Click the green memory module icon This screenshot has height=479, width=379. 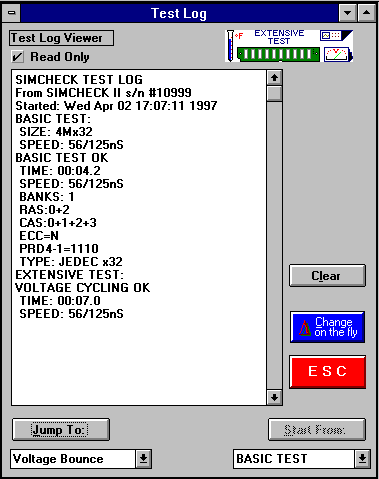[278, 54]
